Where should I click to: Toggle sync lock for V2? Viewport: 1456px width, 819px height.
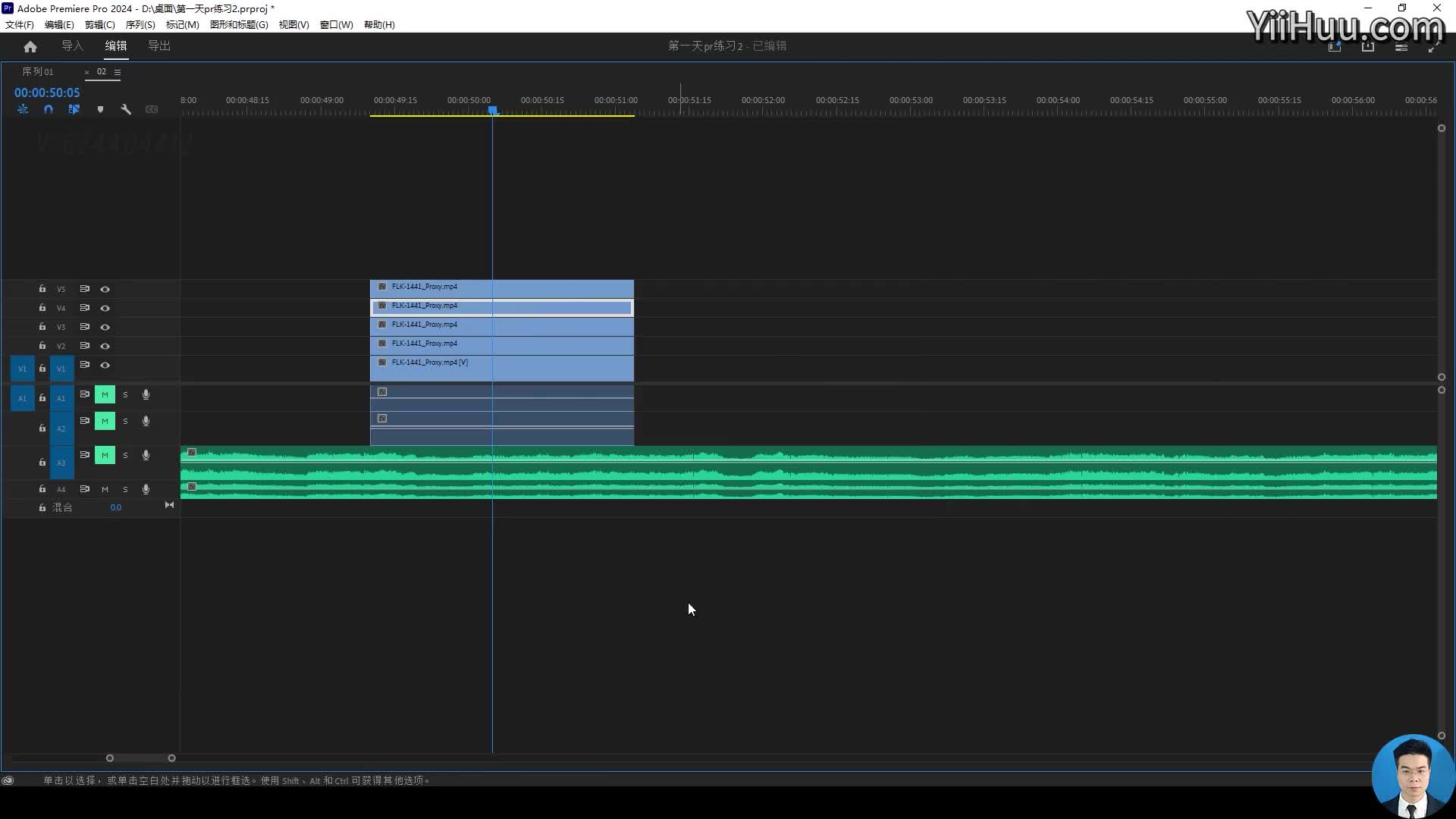coord(85,346)
